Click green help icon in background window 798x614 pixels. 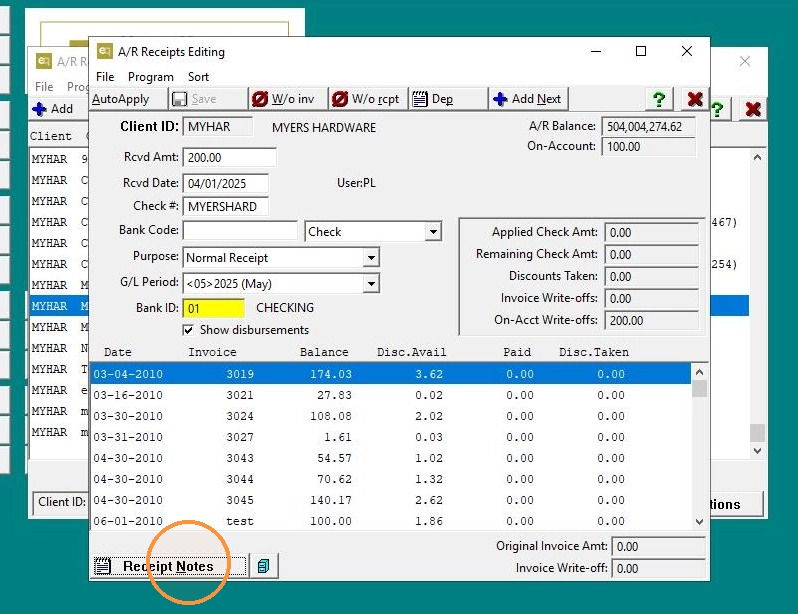click(x=717, y=109)
